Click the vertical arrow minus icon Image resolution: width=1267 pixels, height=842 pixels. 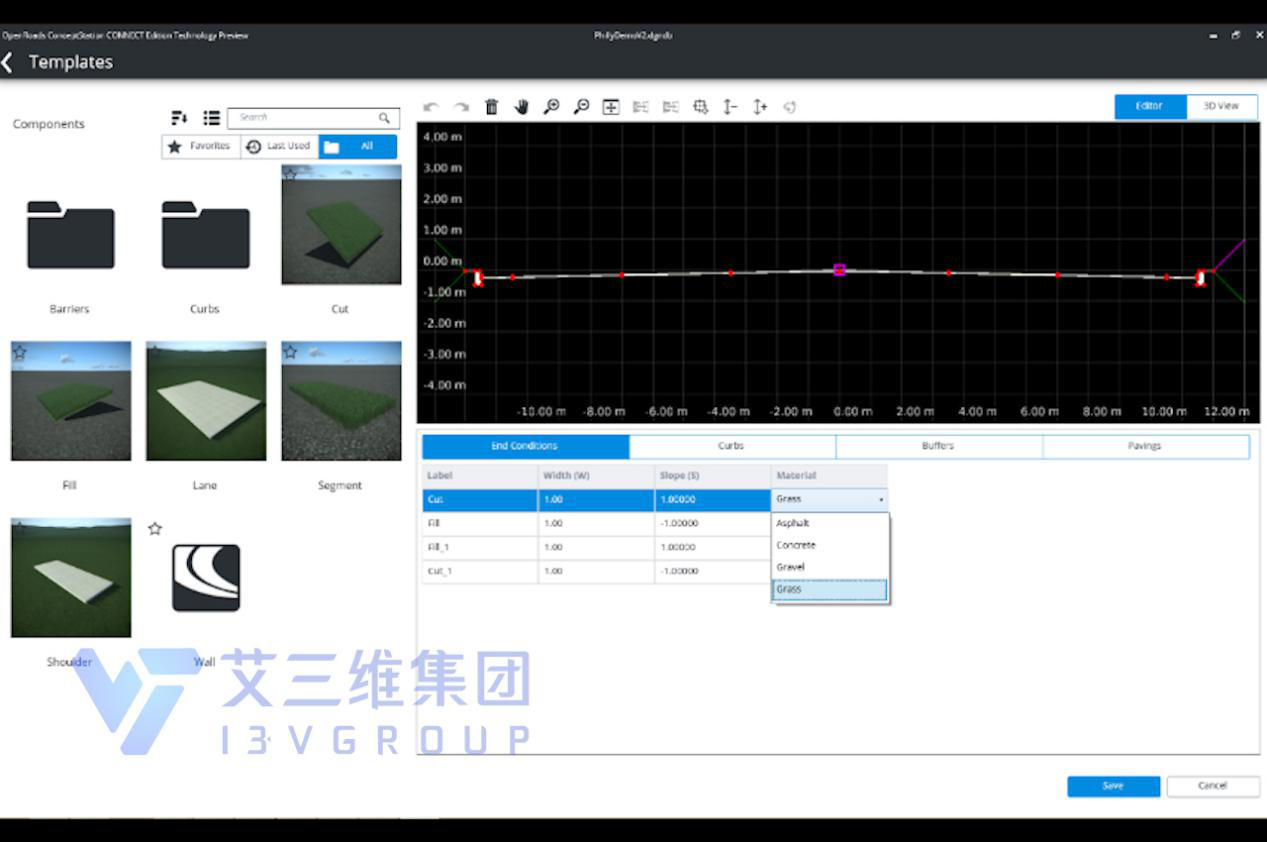pyautogui.click(x=731, y=107)
